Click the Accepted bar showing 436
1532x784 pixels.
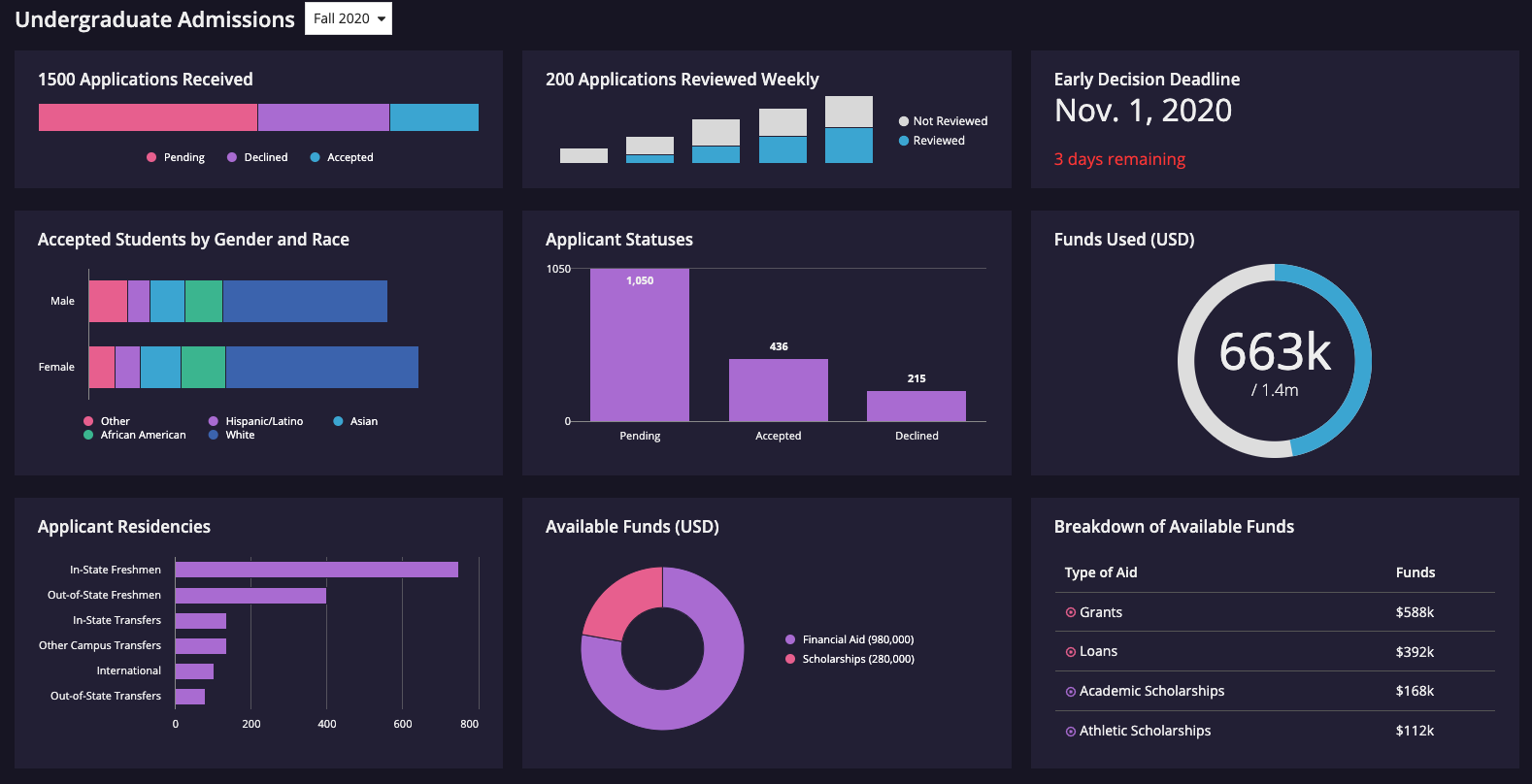(779, 390)
